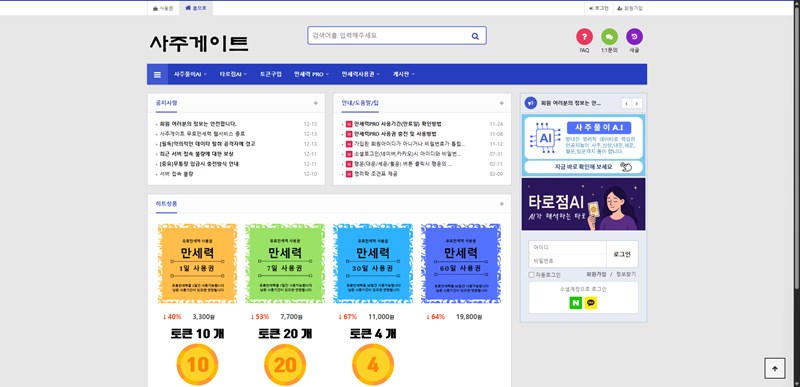This screenshot has width=800, height=387.
Task: Open the 명리학 조견표 제공 post
Action: tap(376, 174)
